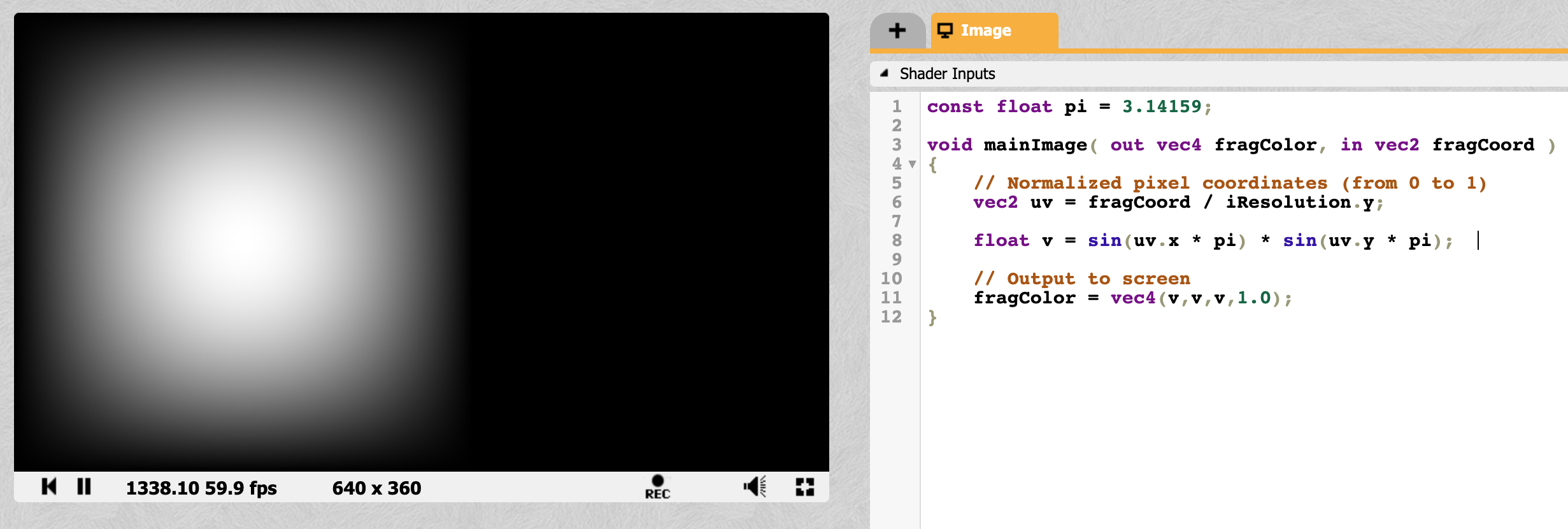Click the shader preview canvas

click(422, 242)
